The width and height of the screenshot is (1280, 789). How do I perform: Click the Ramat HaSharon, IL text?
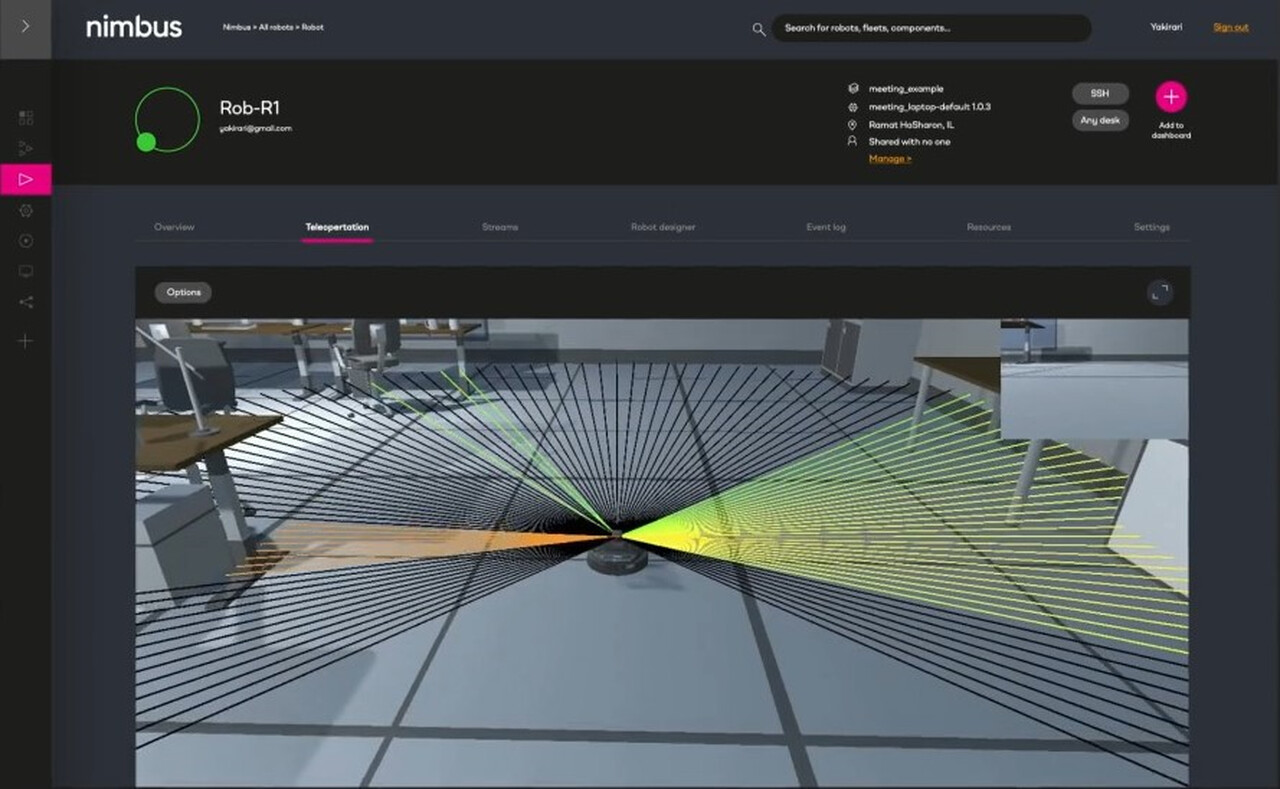coord(911,125)
